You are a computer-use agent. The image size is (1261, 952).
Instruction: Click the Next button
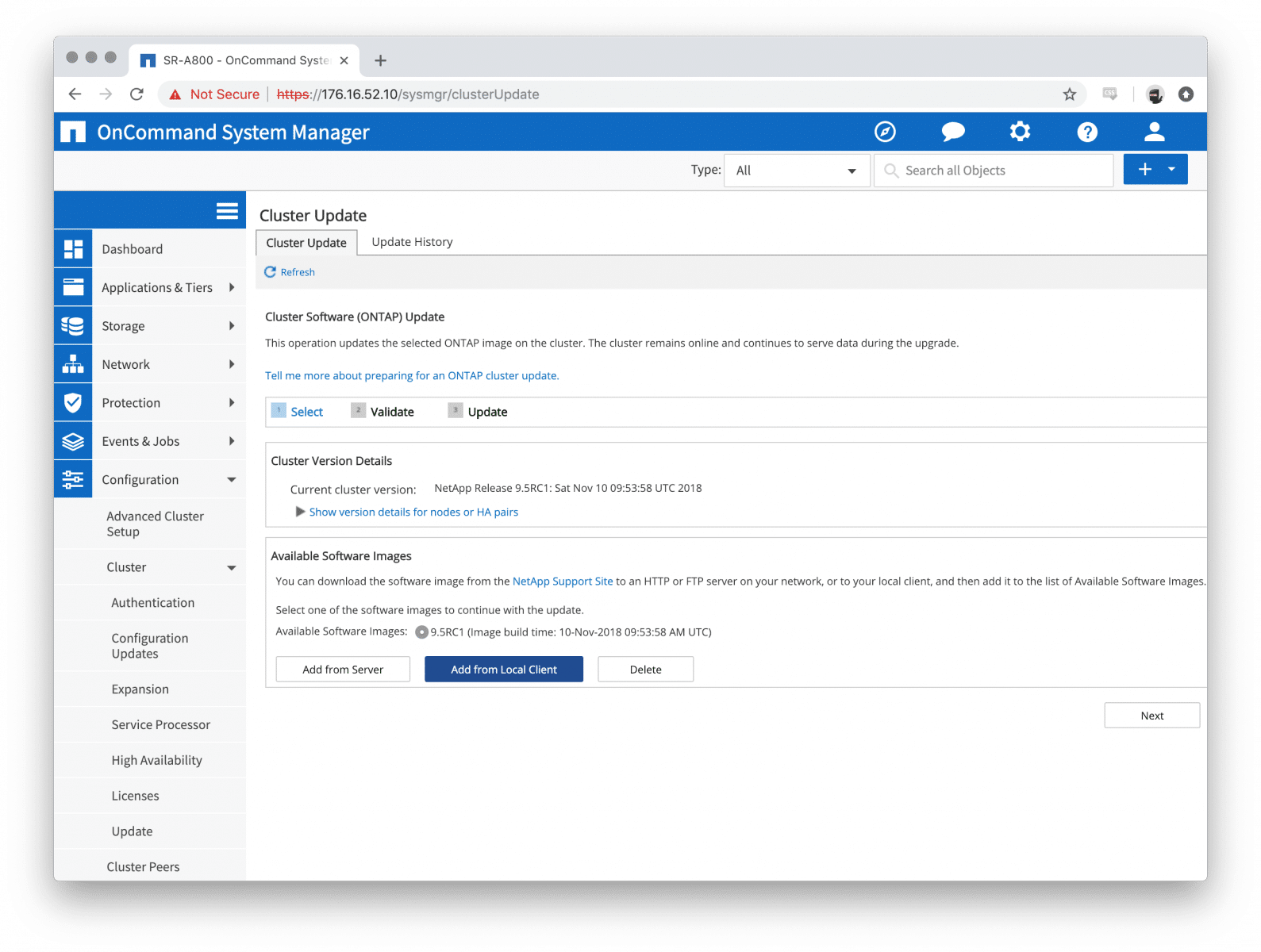point(1152,716)
